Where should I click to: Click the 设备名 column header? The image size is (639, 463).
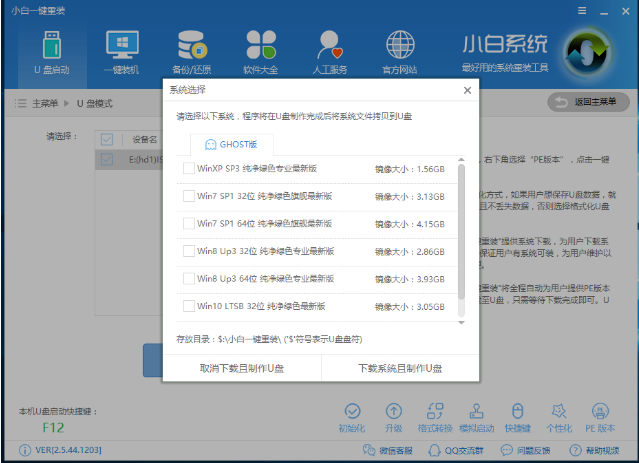click(x=145, y=140)
